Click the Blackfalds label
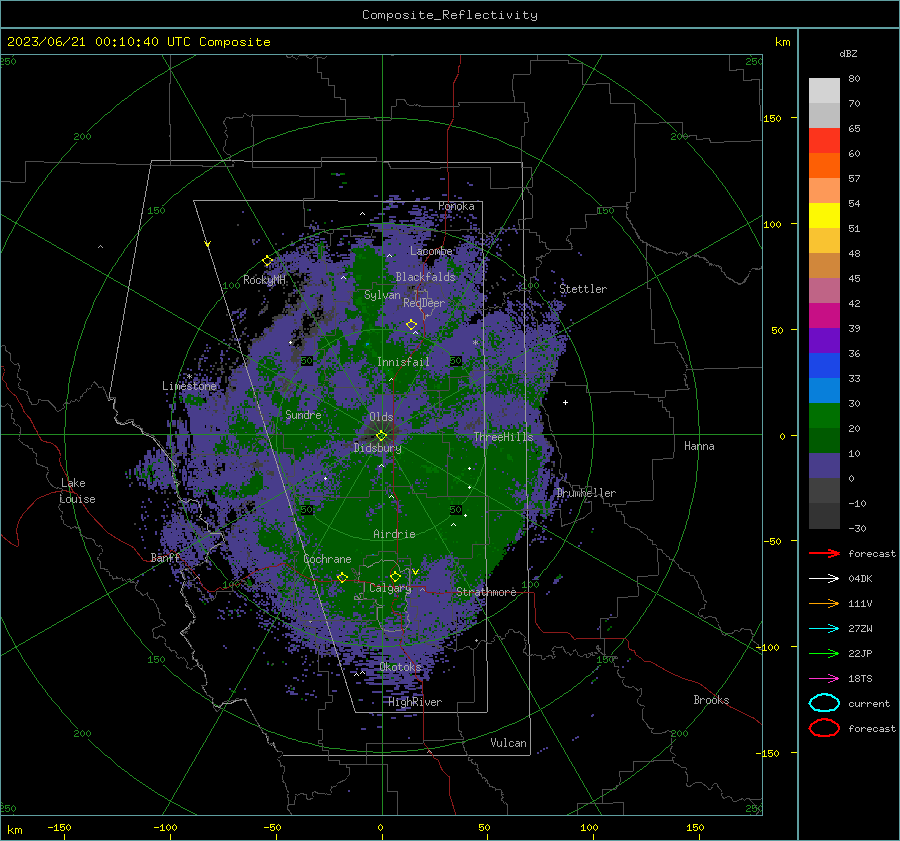 click(425, 277)
